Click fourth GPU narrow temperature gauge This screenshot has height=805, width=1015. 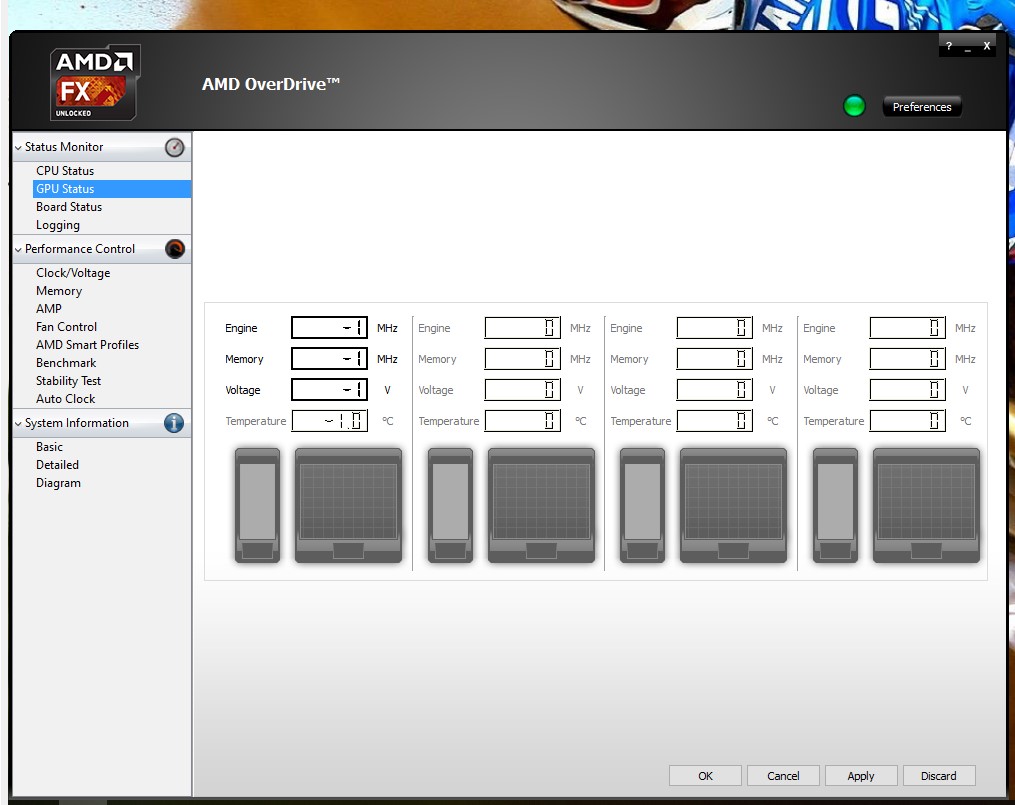pos(835,505)
